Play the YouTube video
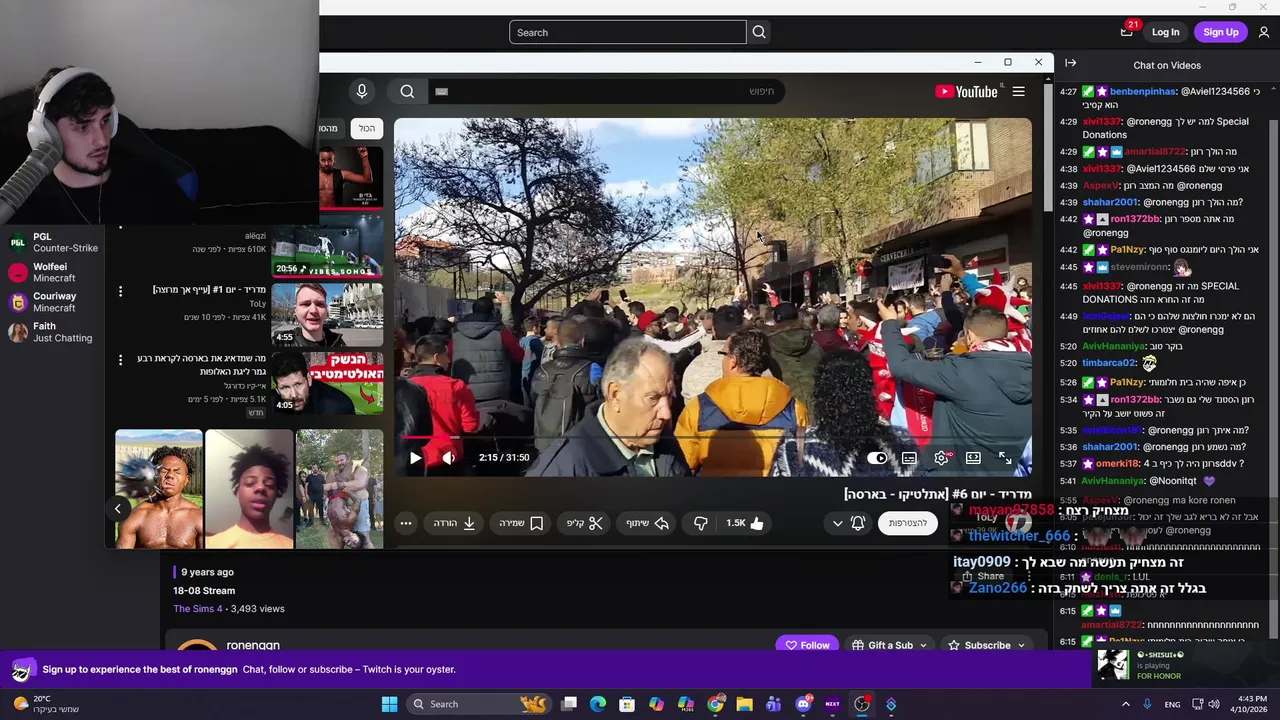The image size is (1280, 720). coord(415,458)
